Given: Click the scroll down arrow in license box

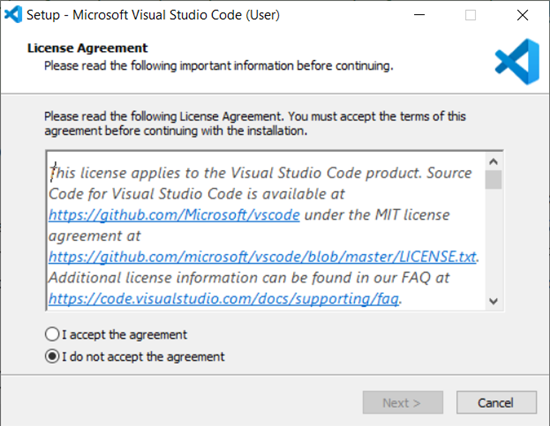Looking at the screenshot, I should [x=494, y=301].
